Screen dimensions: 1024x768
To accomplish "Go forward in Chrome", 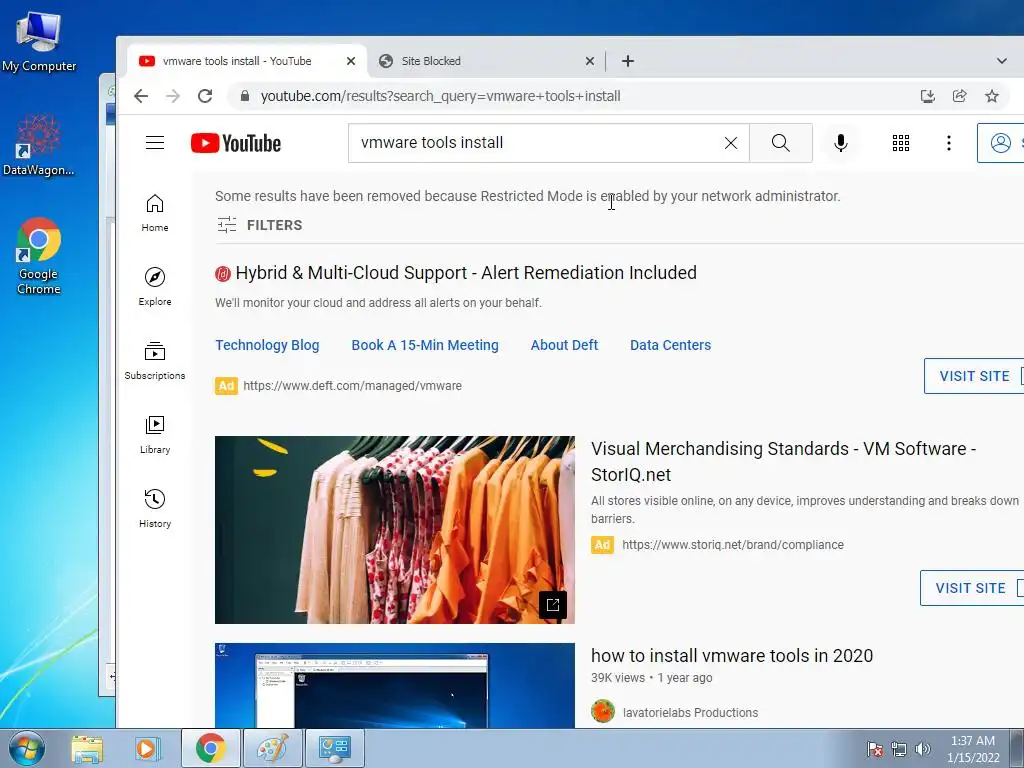I will pyautogui.click(x=173, y=96).
